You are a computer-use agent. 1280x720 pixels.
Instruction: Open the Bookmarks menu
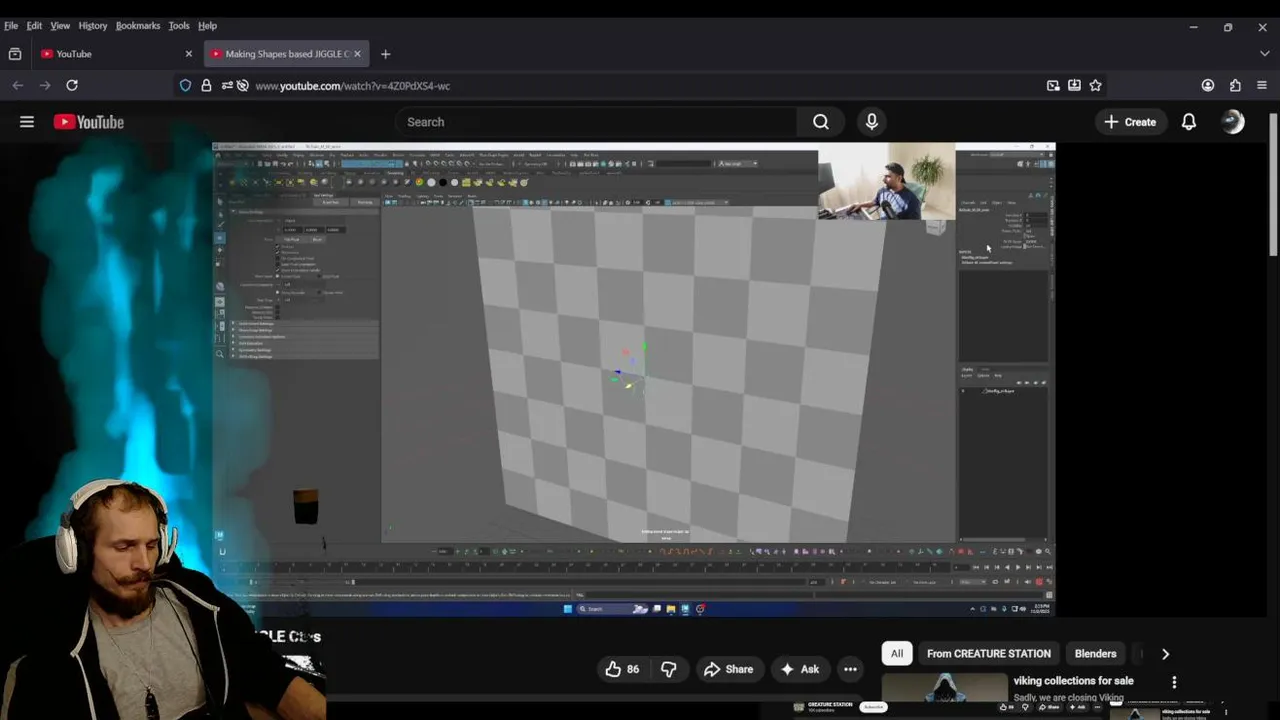point(138,26)
